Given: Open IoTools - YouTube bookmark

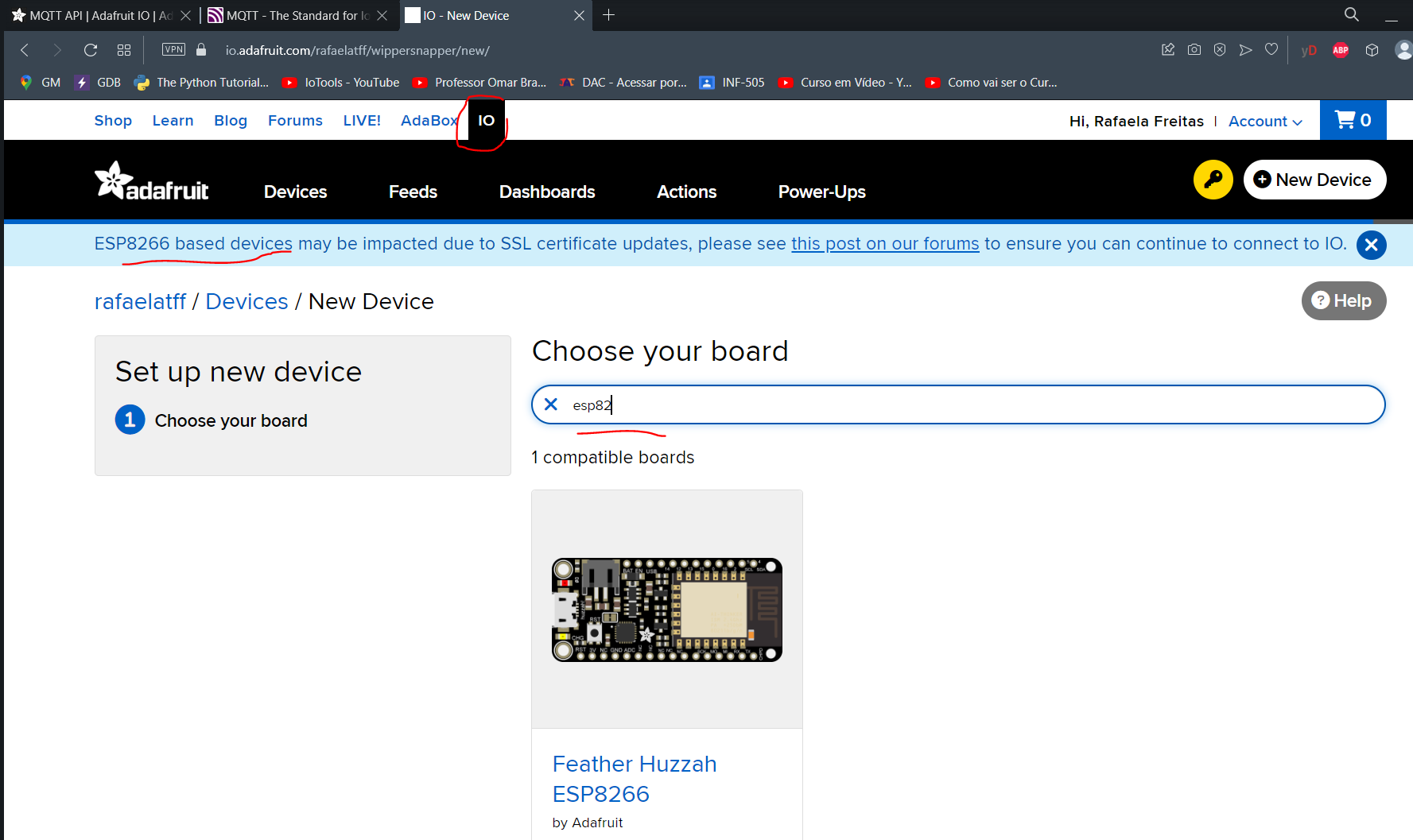Looking at the screenshot, I should 341,83.
